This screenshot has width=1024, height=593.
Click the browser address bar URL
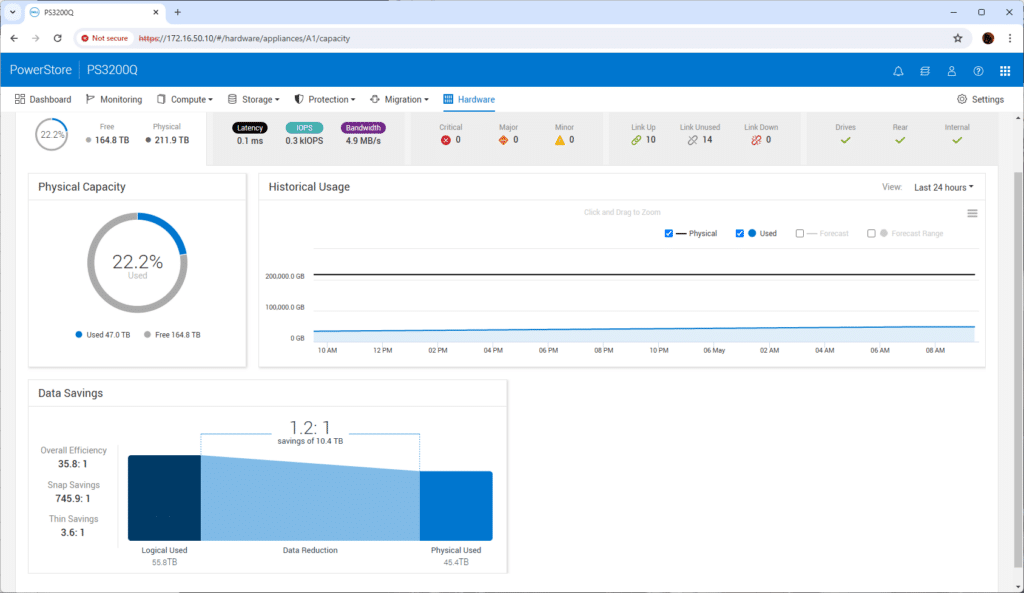(244, 39)
